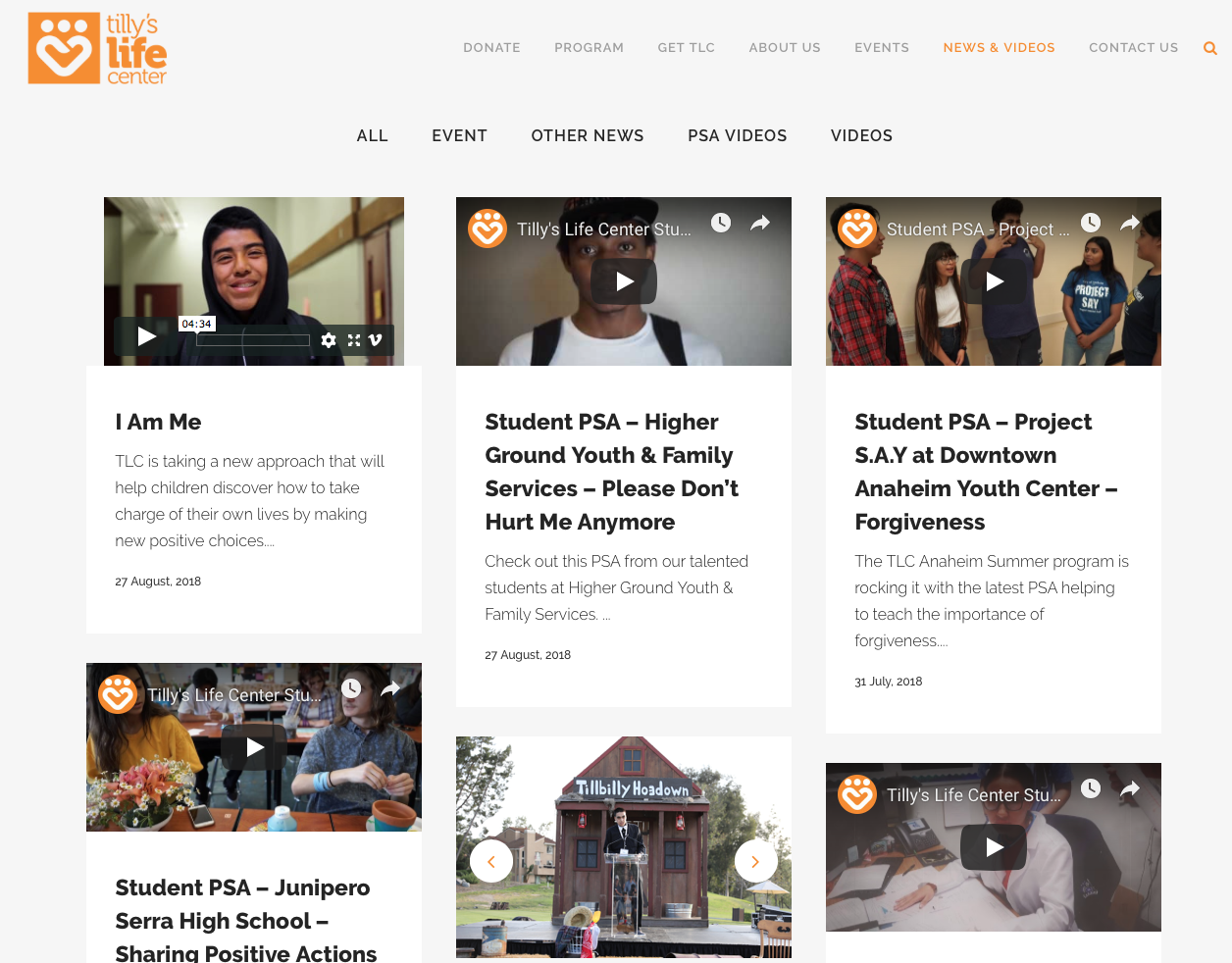Share the Project S.A.Y Forgiveness video
Viewport: 1232px width, 963px height.
pos(1130,223)
